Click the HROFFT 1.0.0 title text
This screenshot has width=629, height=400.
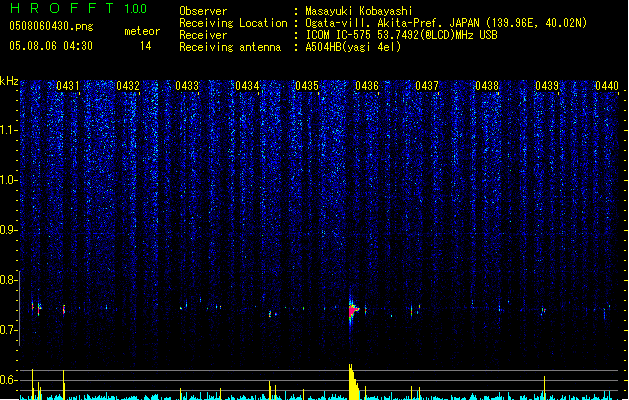[79, 8]
